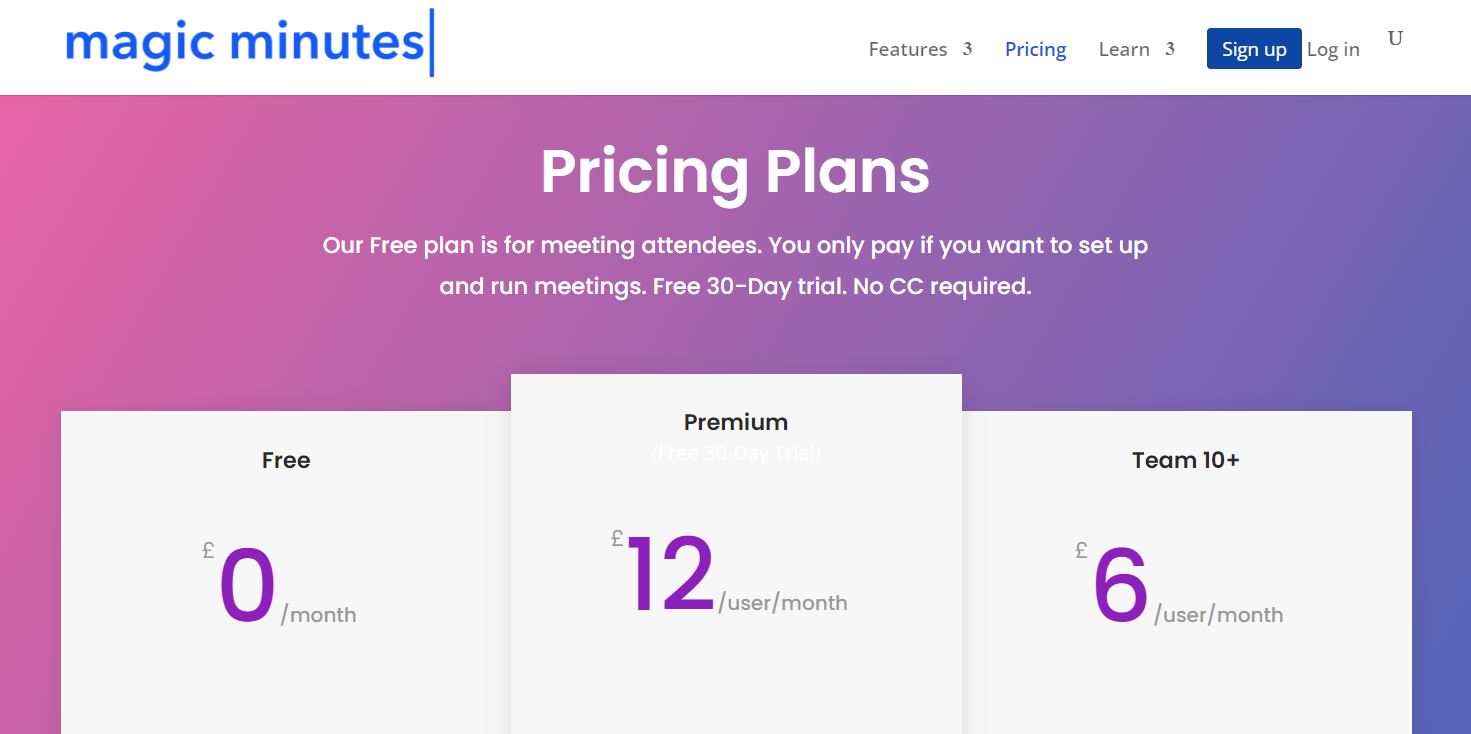1471x734 pixels.
Task: Select the Pricing Plans heading
Action: tap(735, 172)
